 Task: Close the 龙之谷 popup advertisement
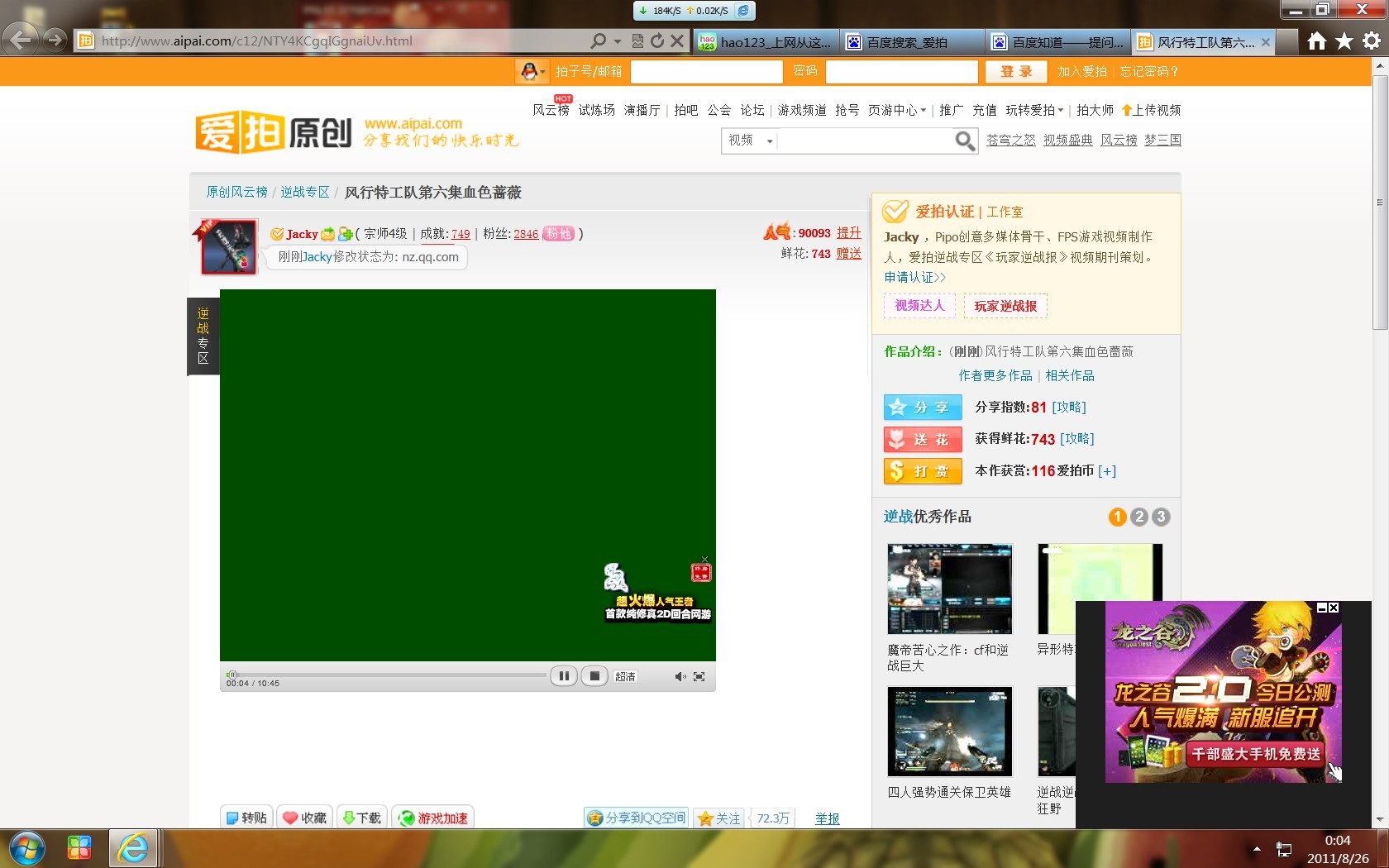click(1334, 608)
